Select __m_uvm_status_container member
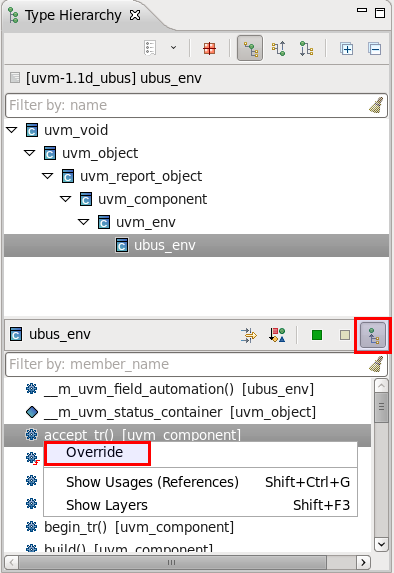The width and height of the screenshot is (394, 573). (180, 412)
